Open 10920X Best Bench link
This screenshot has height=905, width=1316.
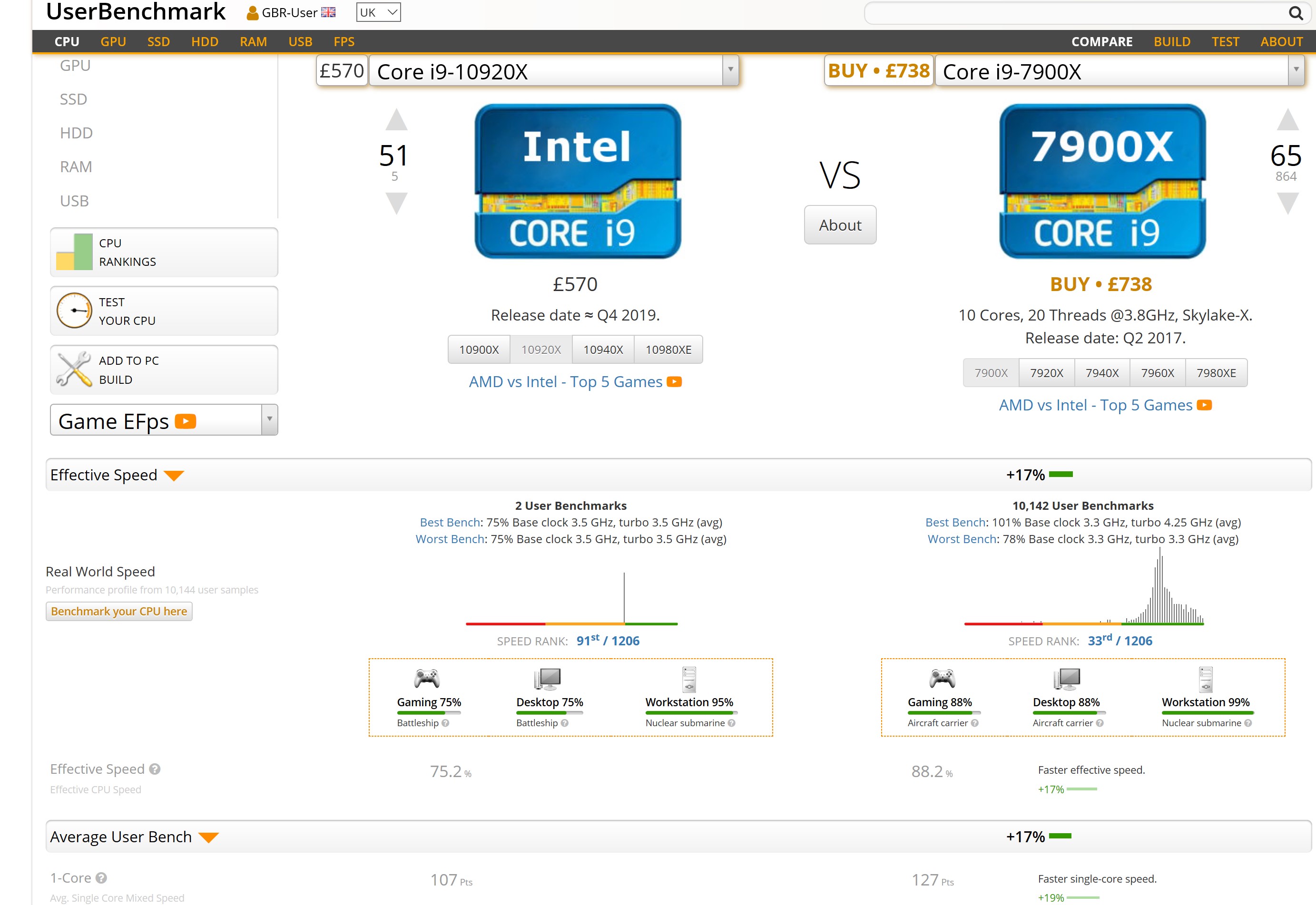(x=450, y=522)
